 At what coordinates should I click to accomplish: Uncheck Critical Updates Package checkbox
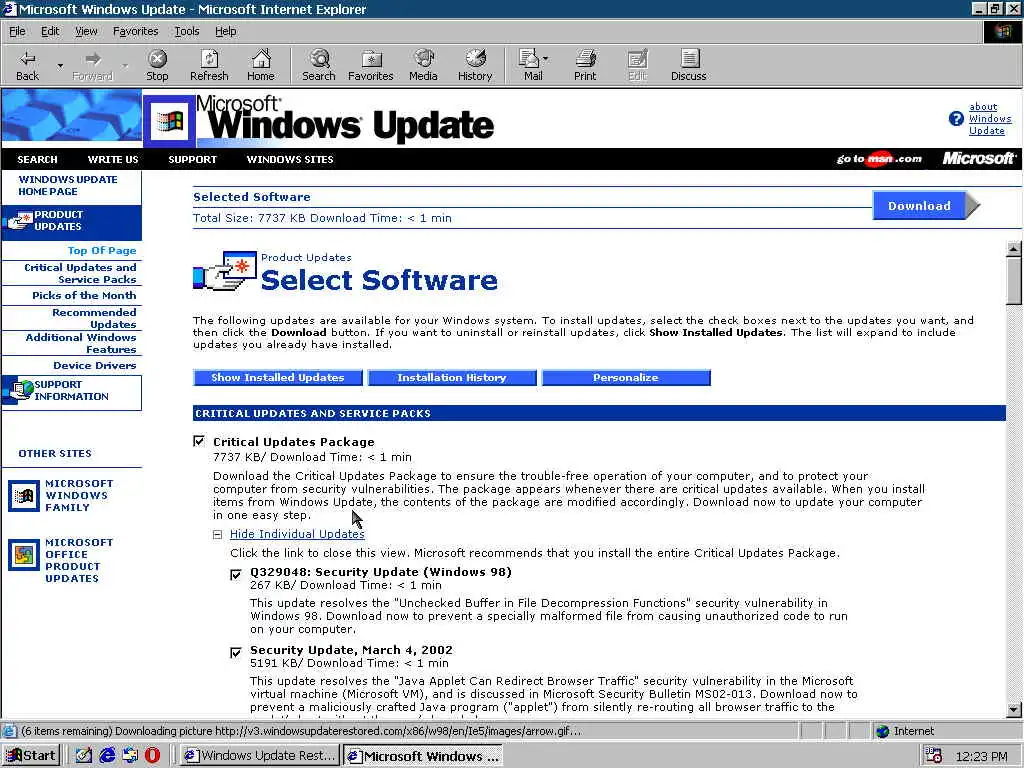tap(199, 441)
